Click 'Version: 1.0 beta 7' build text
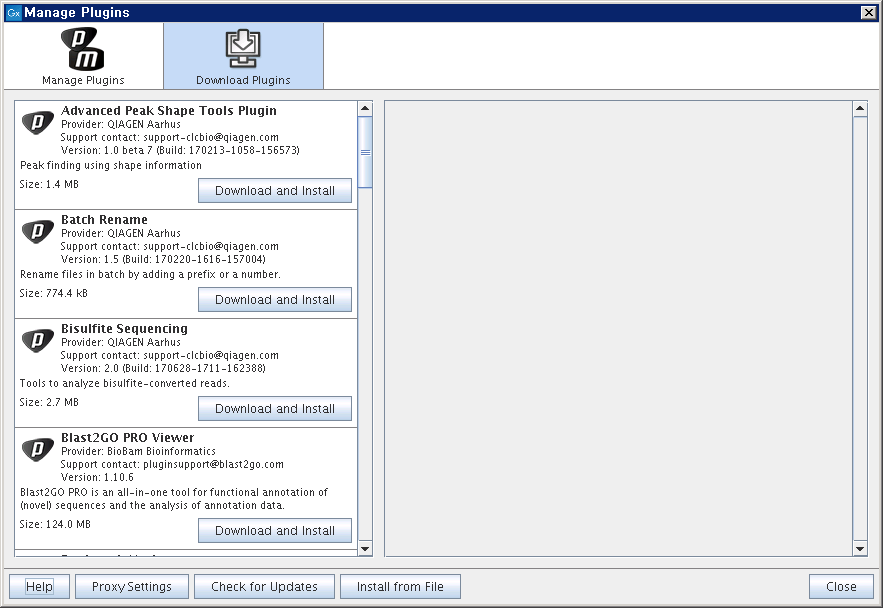 [180, 150]
